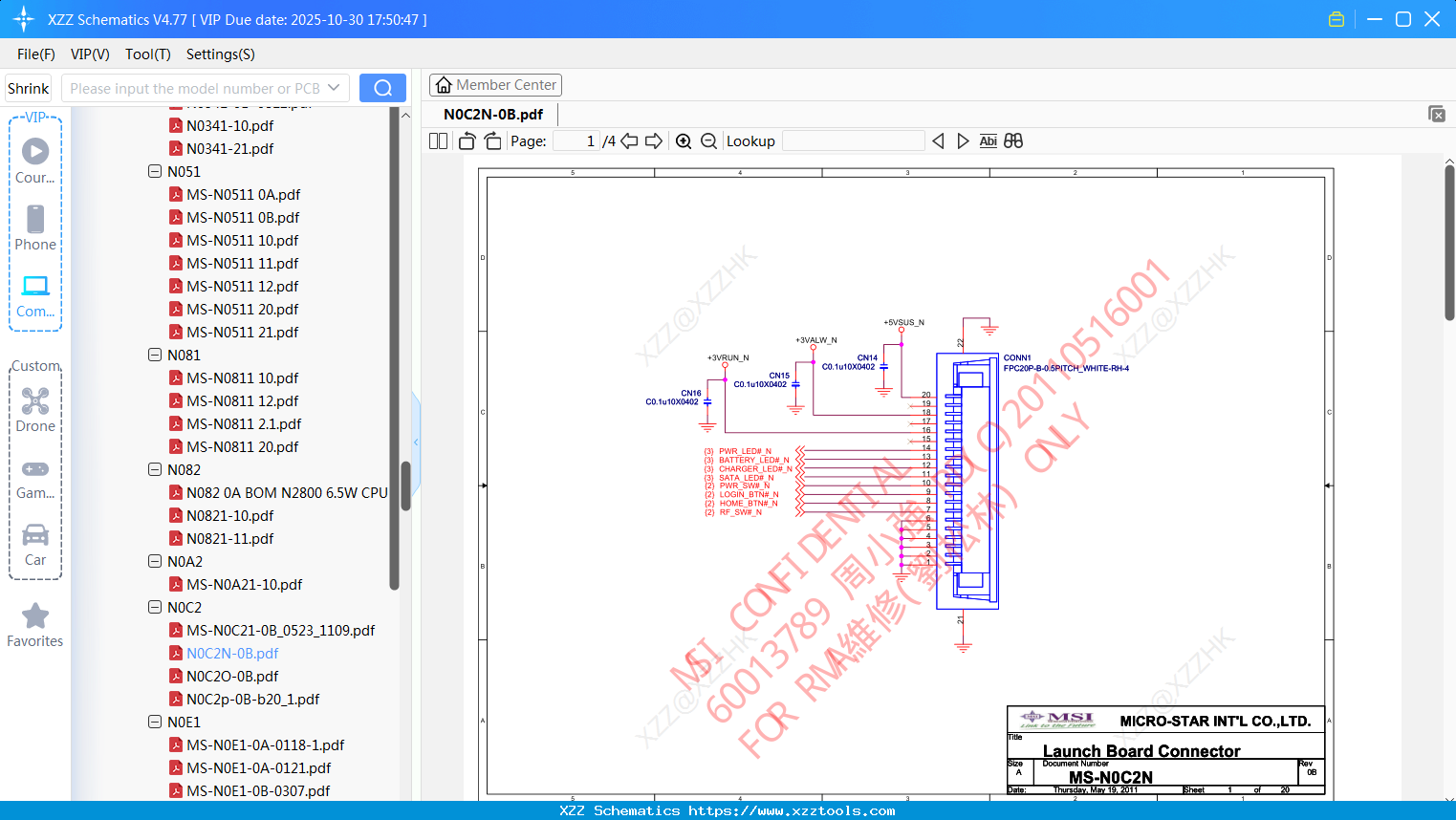
Task: Focus the model number search field
Action: (194, 88)
